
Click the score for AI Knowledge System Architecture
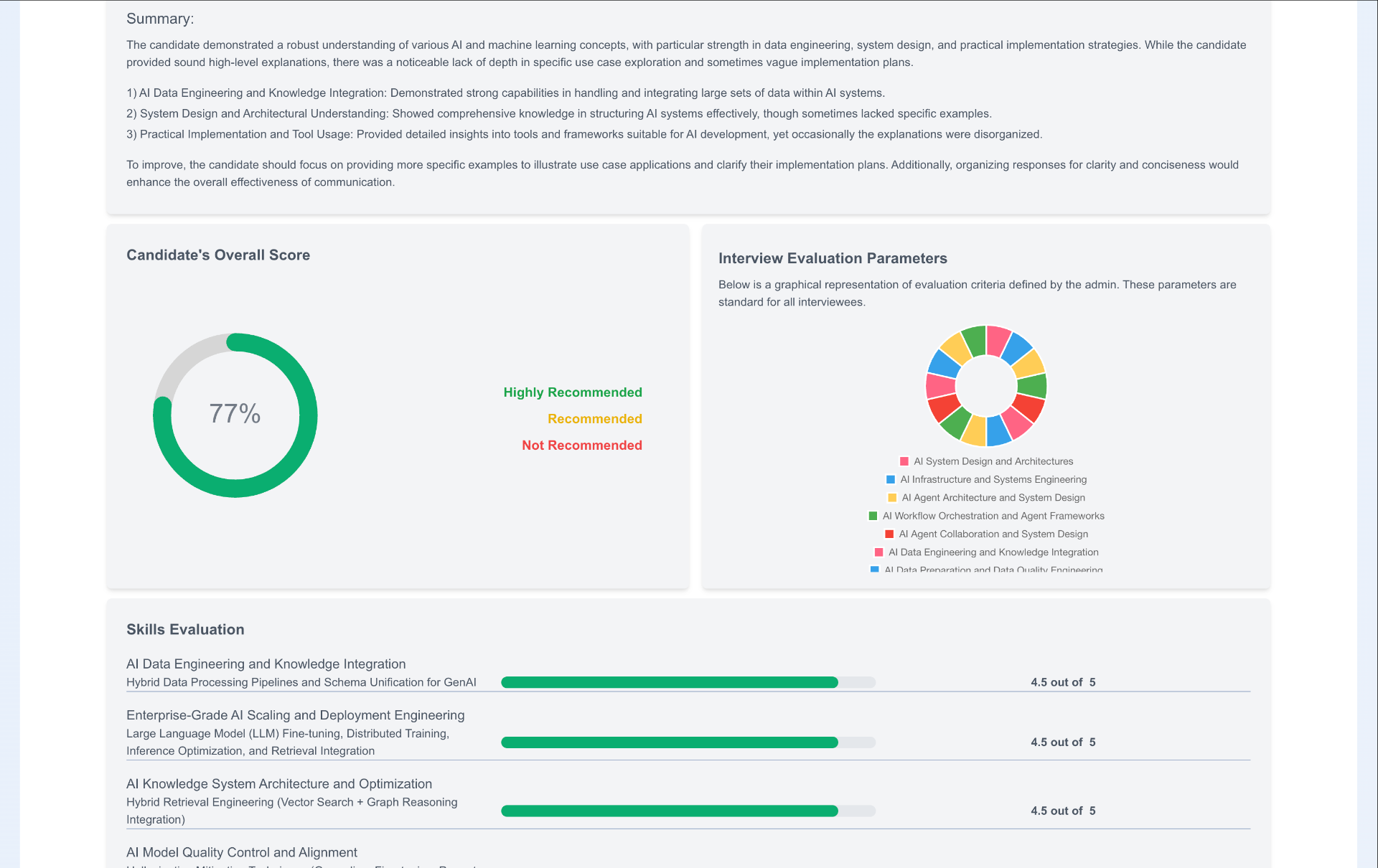(1063, 811)
